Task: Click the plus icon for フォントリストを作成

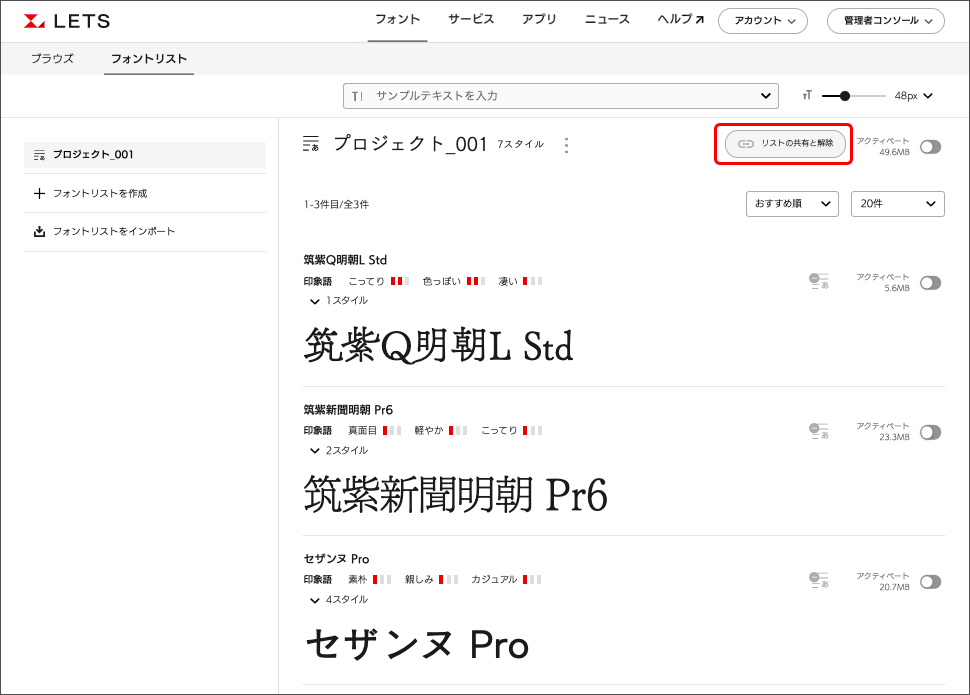Action: click(x=40, y=193)
